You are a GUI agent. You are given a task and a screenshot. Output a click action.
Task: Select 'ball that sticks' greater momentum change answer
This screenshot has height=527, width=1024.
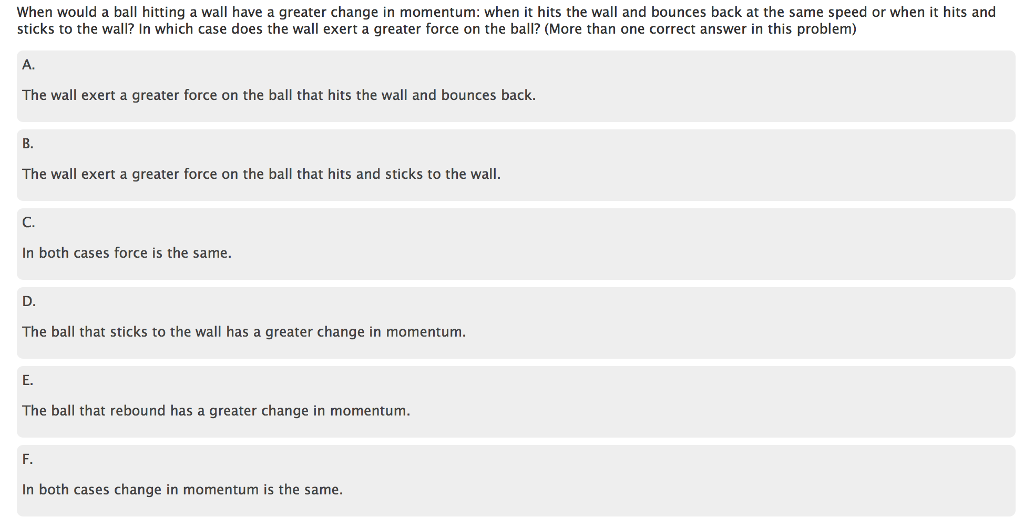244,332
